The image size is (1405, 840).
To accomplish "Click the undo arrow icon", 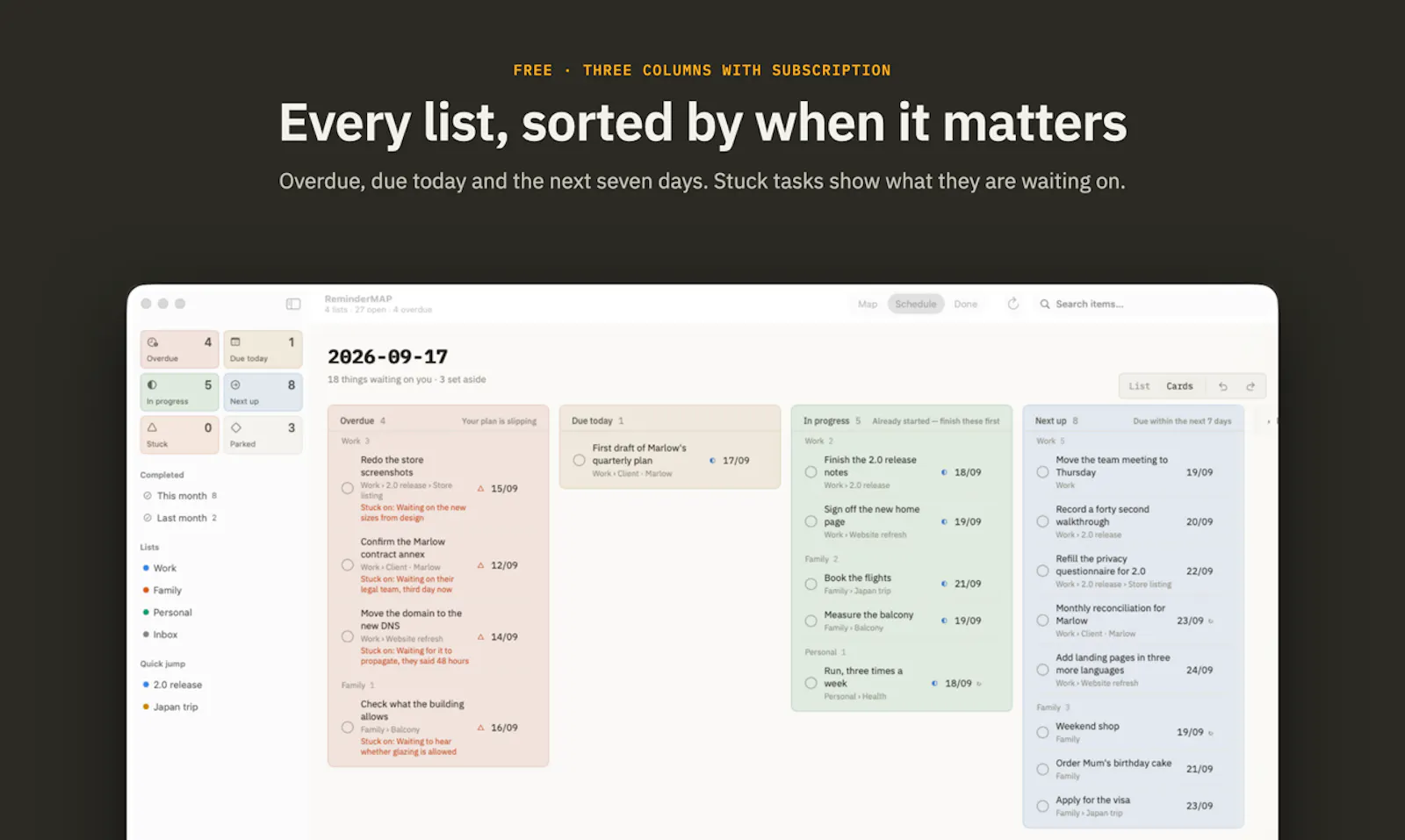I will pos(1222,386).
